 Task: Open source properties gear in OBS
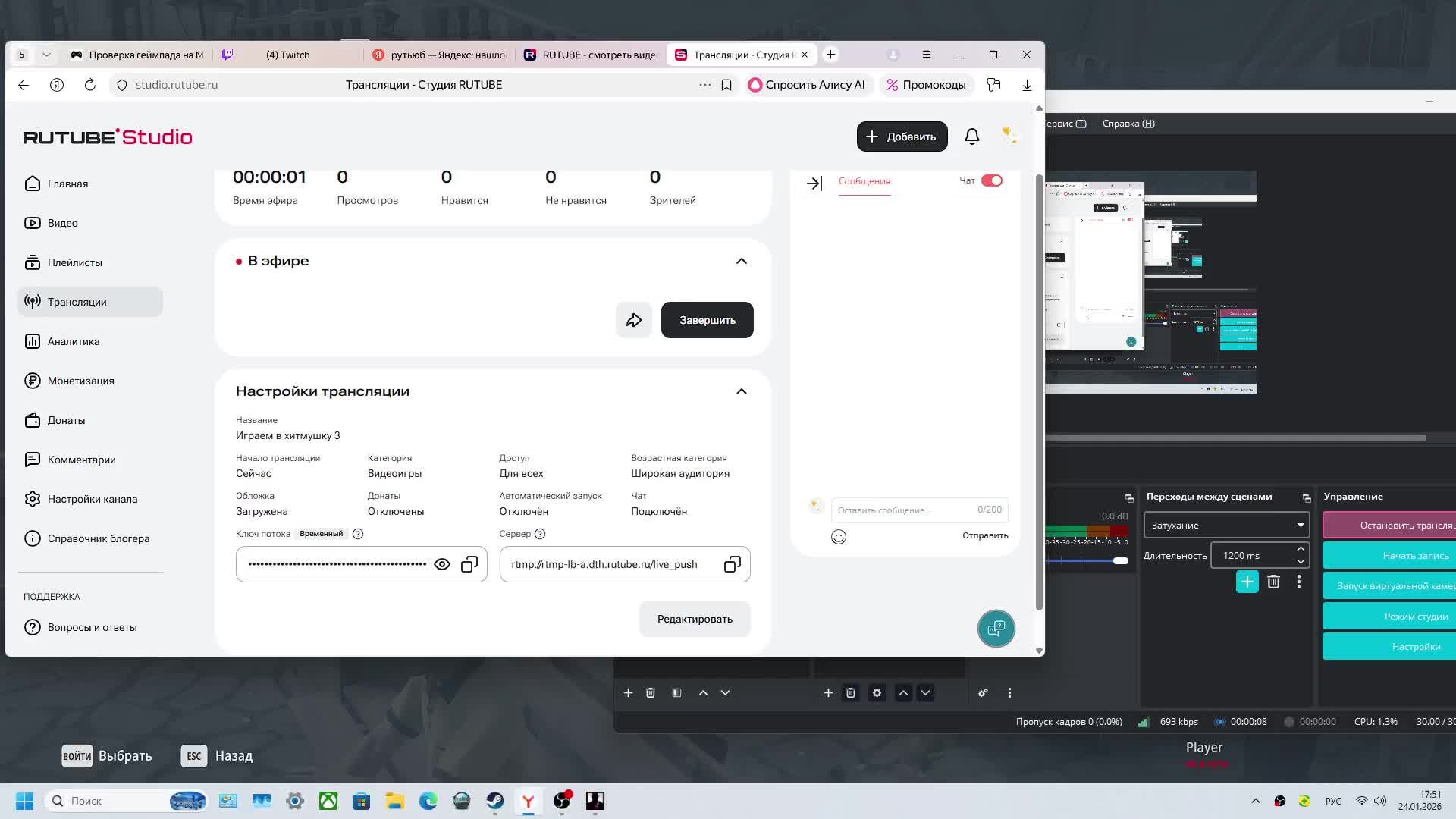point(877,693)
